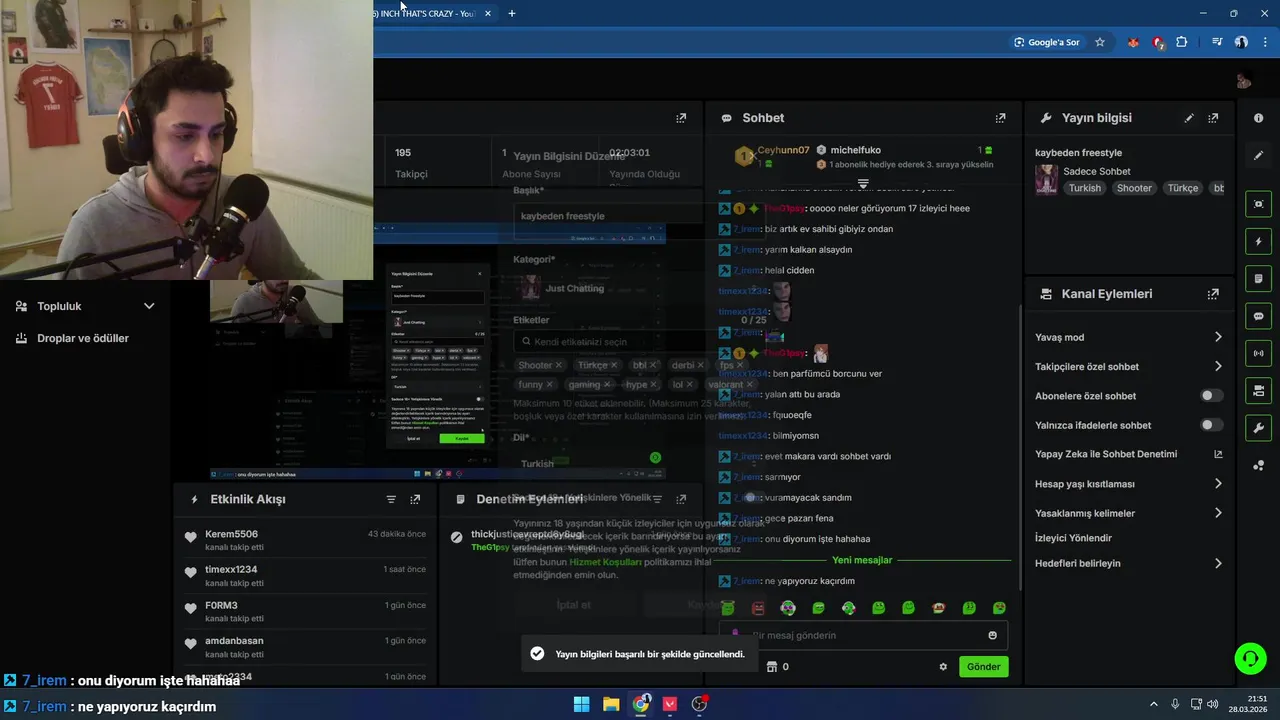Click the lightning bolt icon in right sidebar
1280x720 pixels.
click(1258, 241)
